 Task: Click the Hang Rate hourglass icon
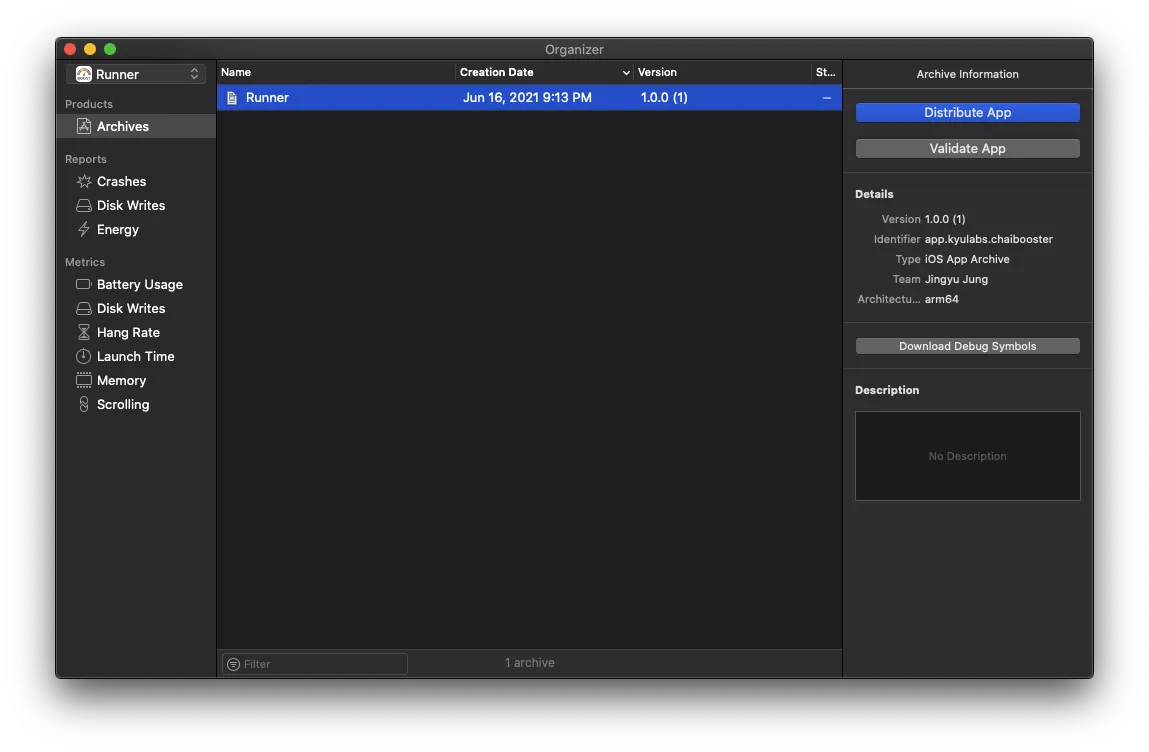[x=84, y=332]
